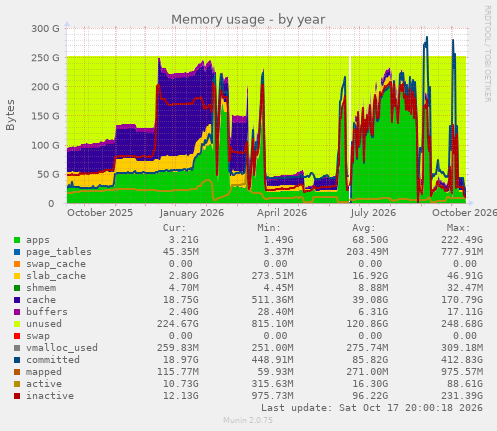Click the committed navy legend swatch
This screenshot has height=431, width=497.
click(17, 360)
